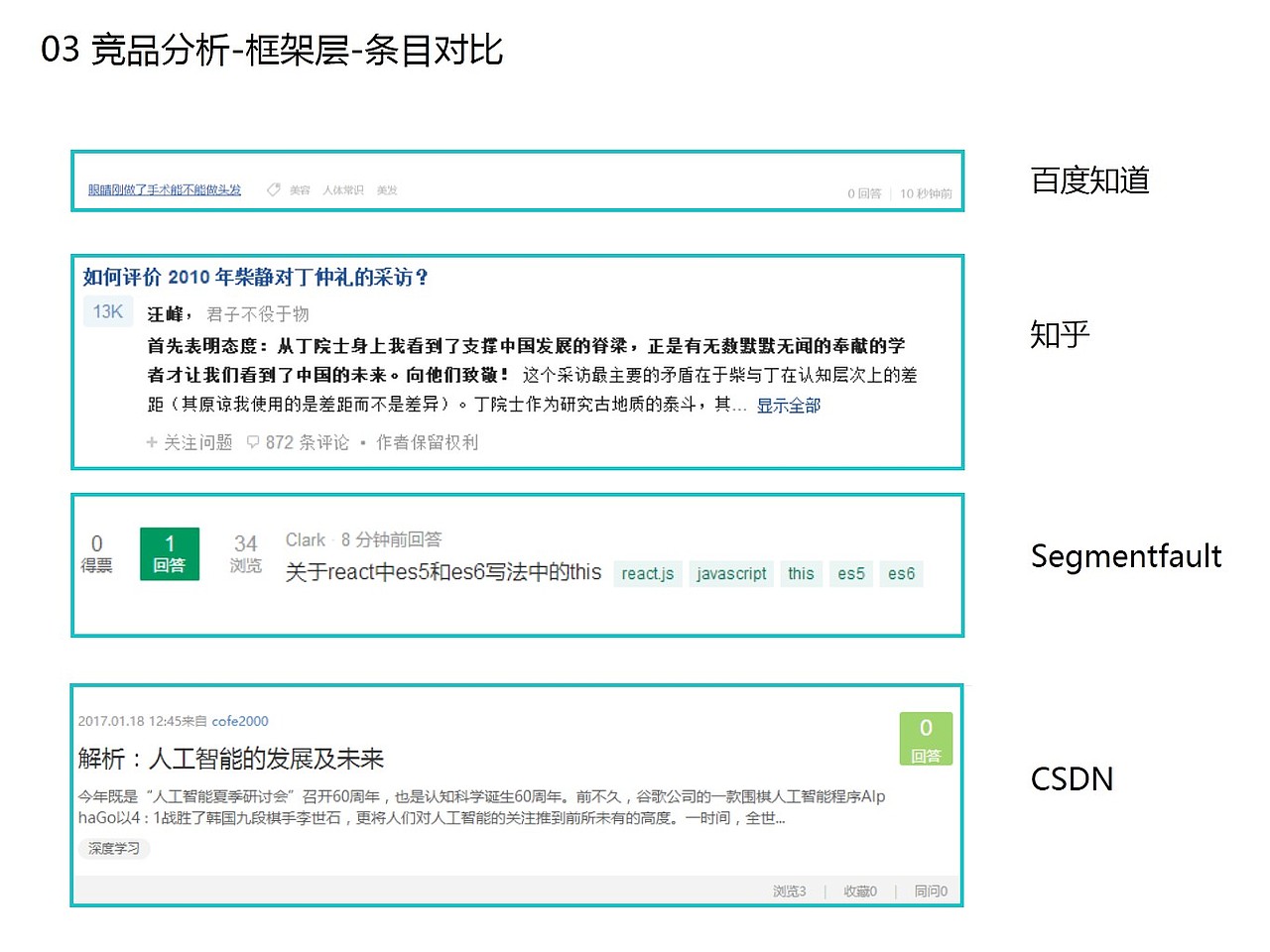Expand 显示全部 to show the full answer
This screenshot has height=952, width=1270.
[788, 405]
